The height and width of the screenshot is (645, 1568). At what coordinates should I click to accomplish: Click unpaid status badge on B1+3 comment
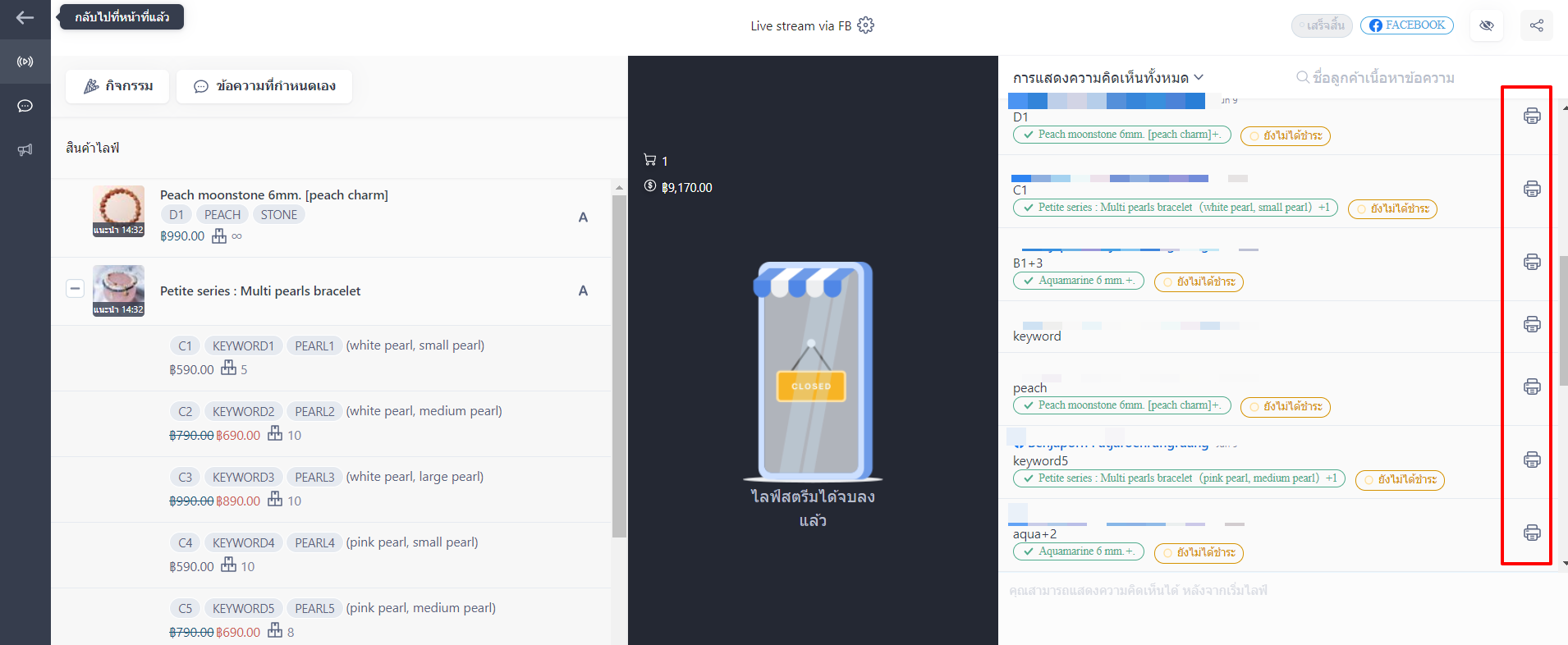pos(1199,282)
